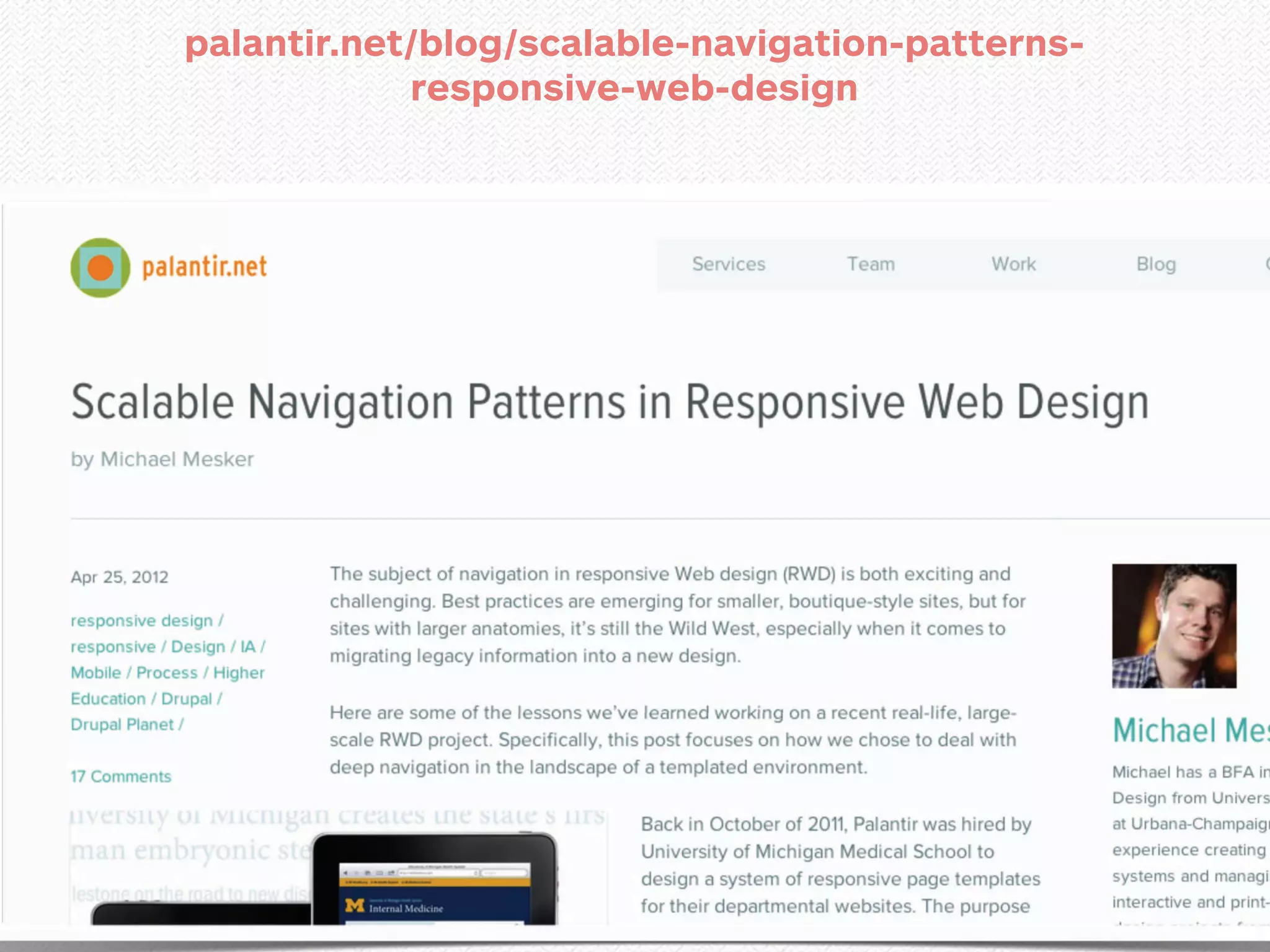Screen dimensions: 1270x952
Task: Click the paragraph starting 'Back in October of 2011'
Action: [x=841, y=865]
